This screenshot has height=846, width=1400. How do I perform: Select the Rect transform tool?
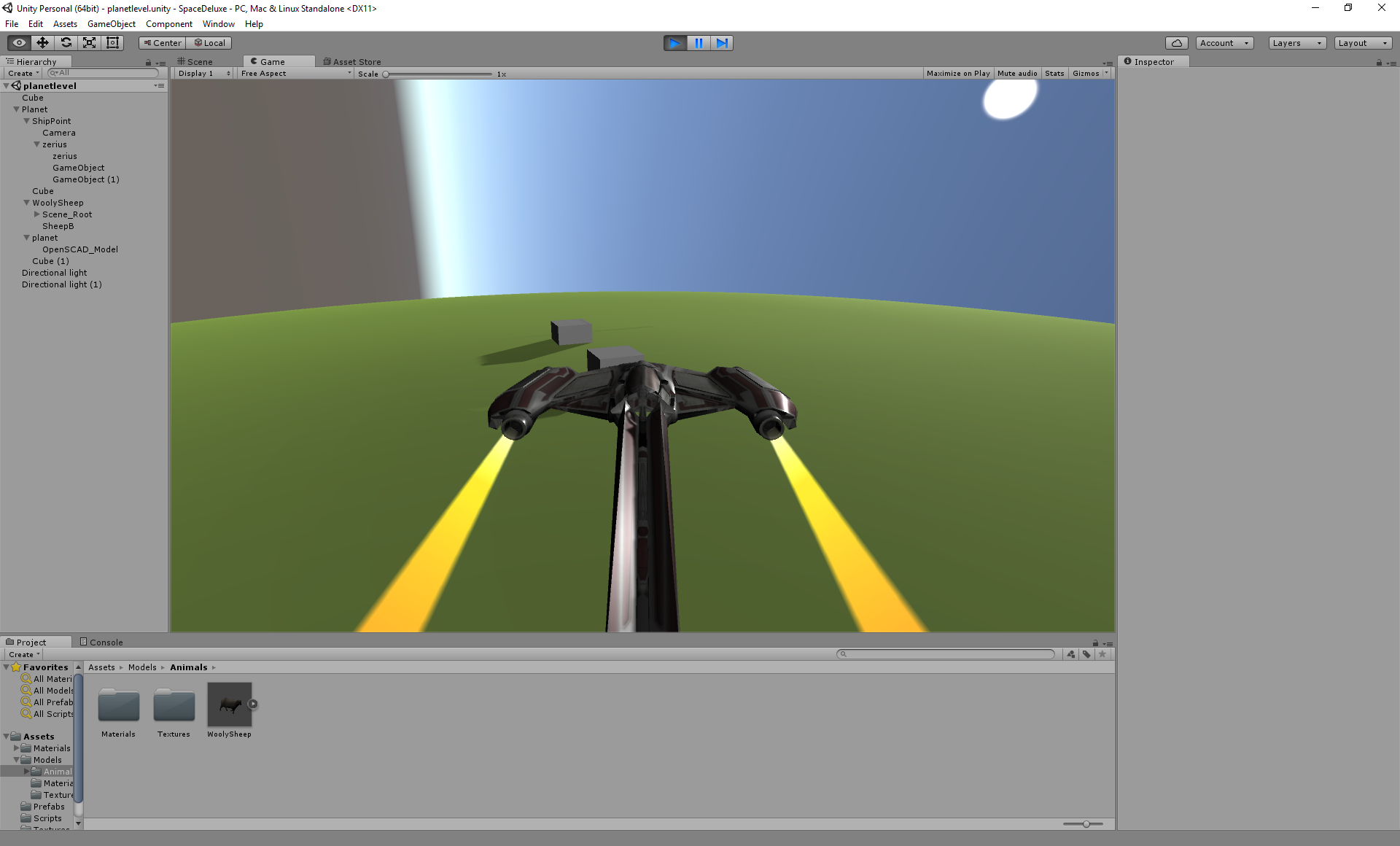(112, 43)
